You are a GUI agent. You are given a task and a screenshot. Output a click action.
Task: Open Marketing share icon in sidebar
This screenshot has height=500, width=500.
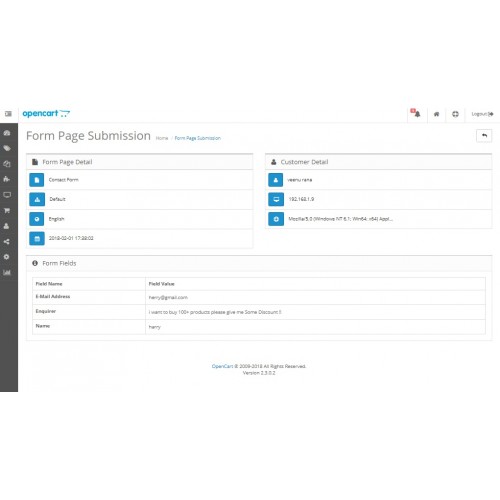[x=6, y=241]
